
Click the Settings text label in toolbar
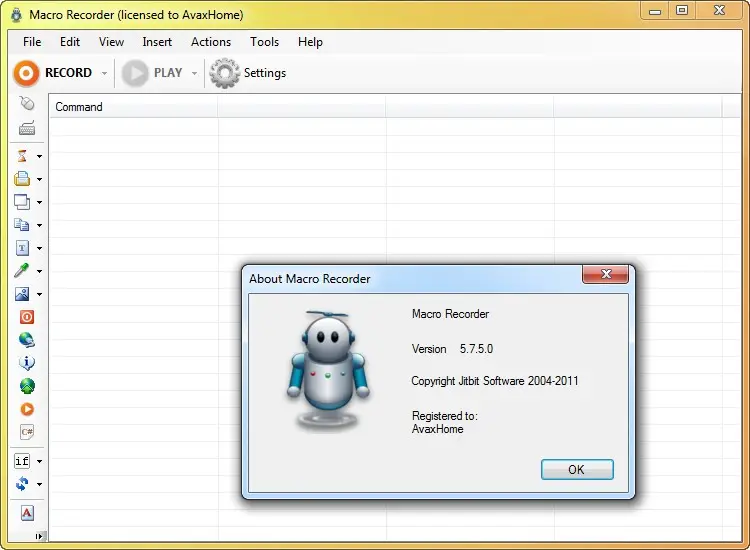click(265, 73)
